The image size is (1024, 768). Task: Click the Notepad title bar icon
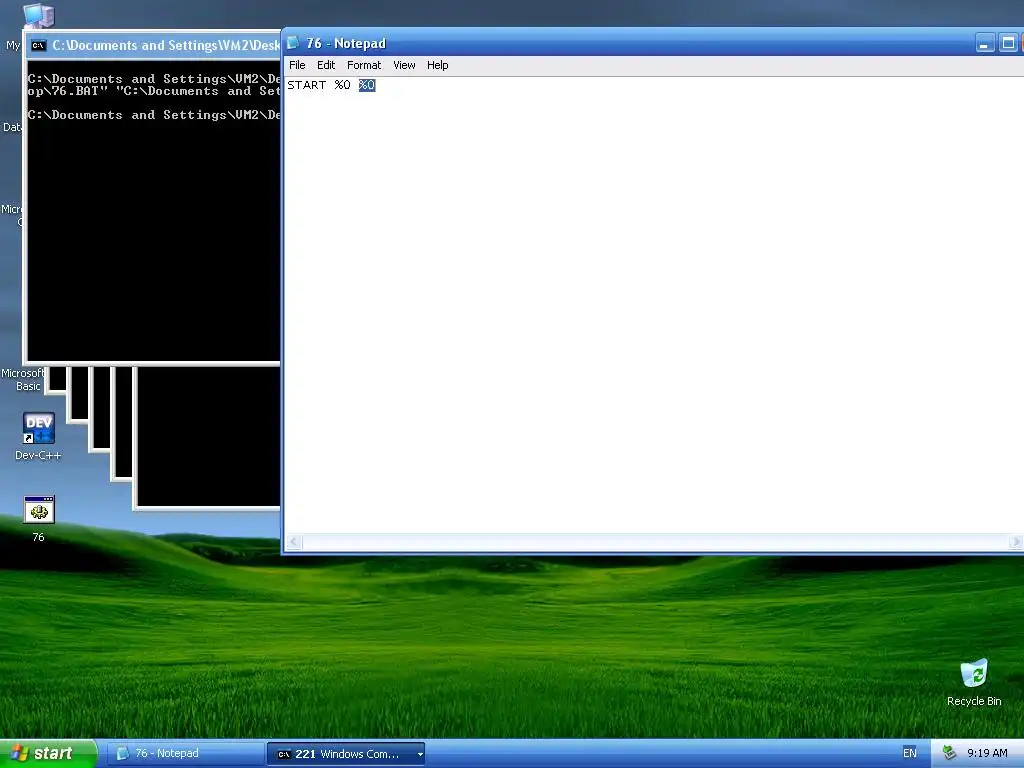point(293,43)
